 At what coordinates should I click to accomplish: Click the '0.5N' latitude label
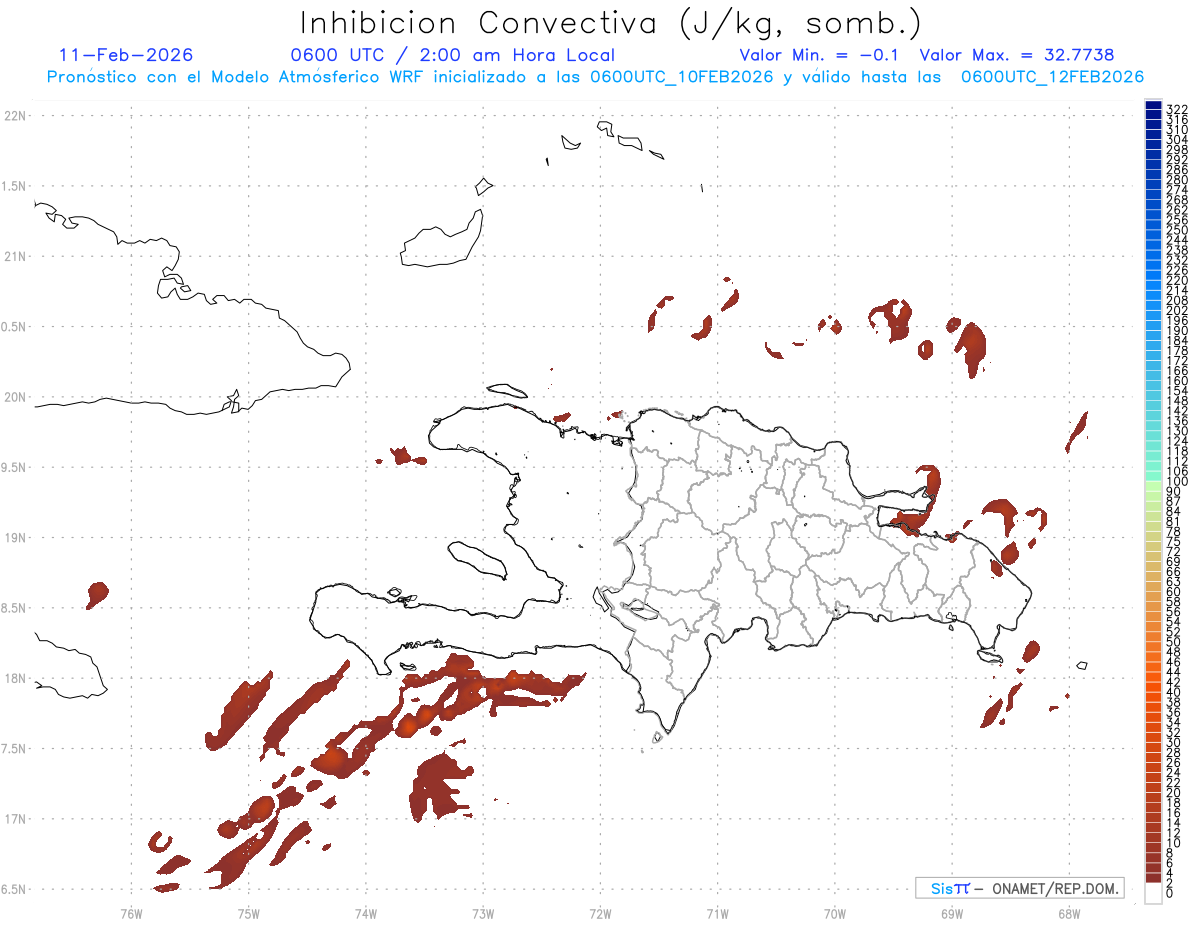pyautogui.click(x=15, y=327)
